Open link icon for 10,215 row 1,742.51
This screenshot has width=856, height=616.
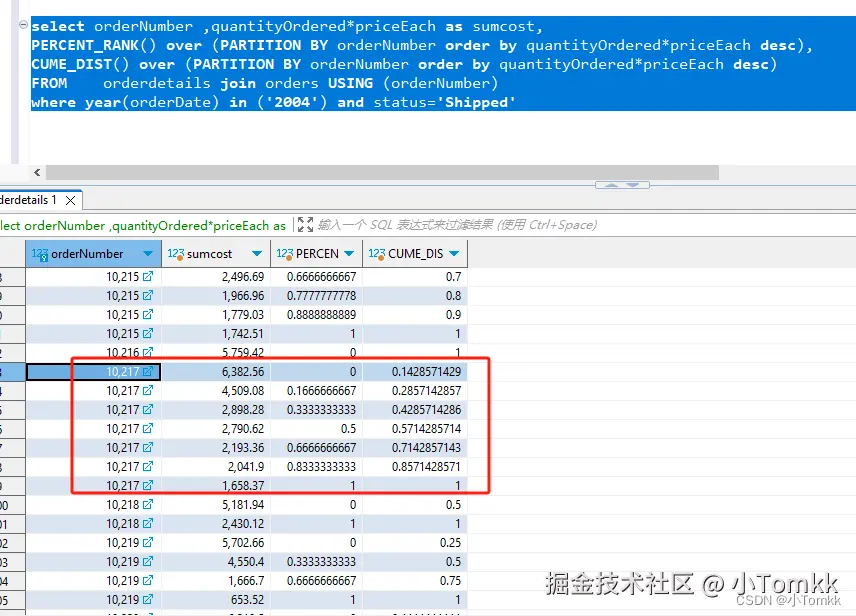(148, 333)
